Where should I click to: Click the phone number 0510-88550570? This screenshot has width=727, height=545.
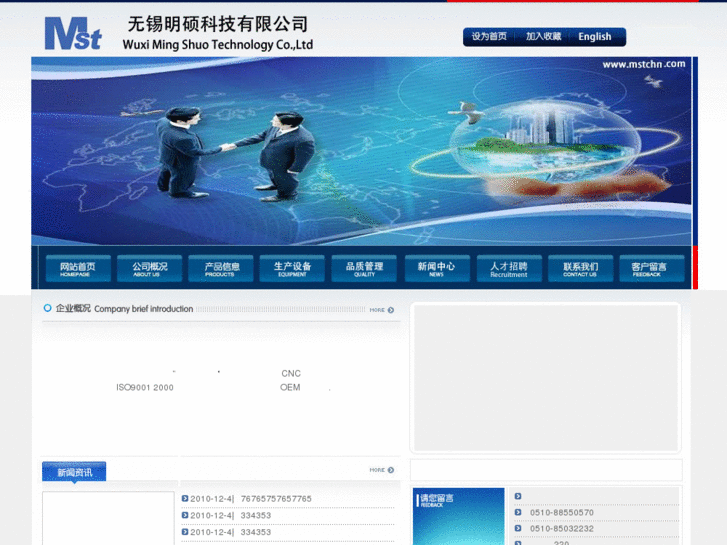(561, 513)
